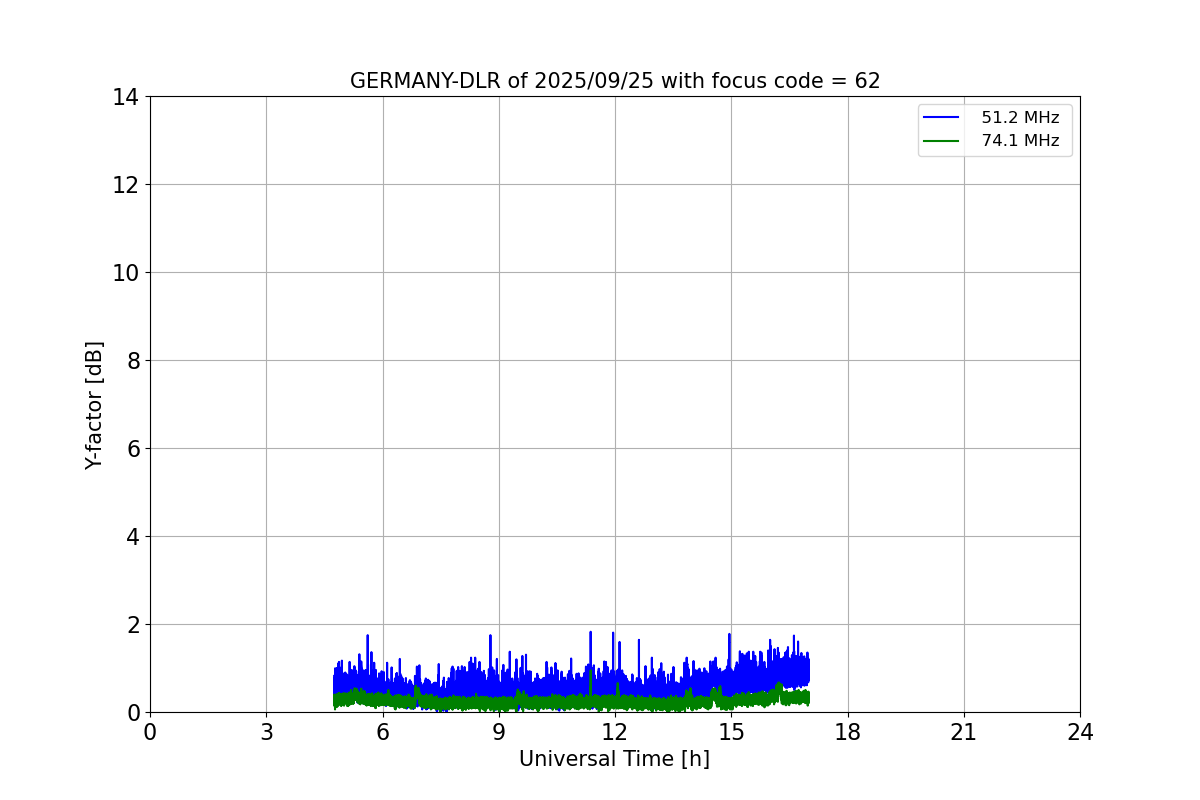Click the plot title mentioning GERMANY-DLR
This screenshot has width=1200, height=800.
(x=615, y=81)
